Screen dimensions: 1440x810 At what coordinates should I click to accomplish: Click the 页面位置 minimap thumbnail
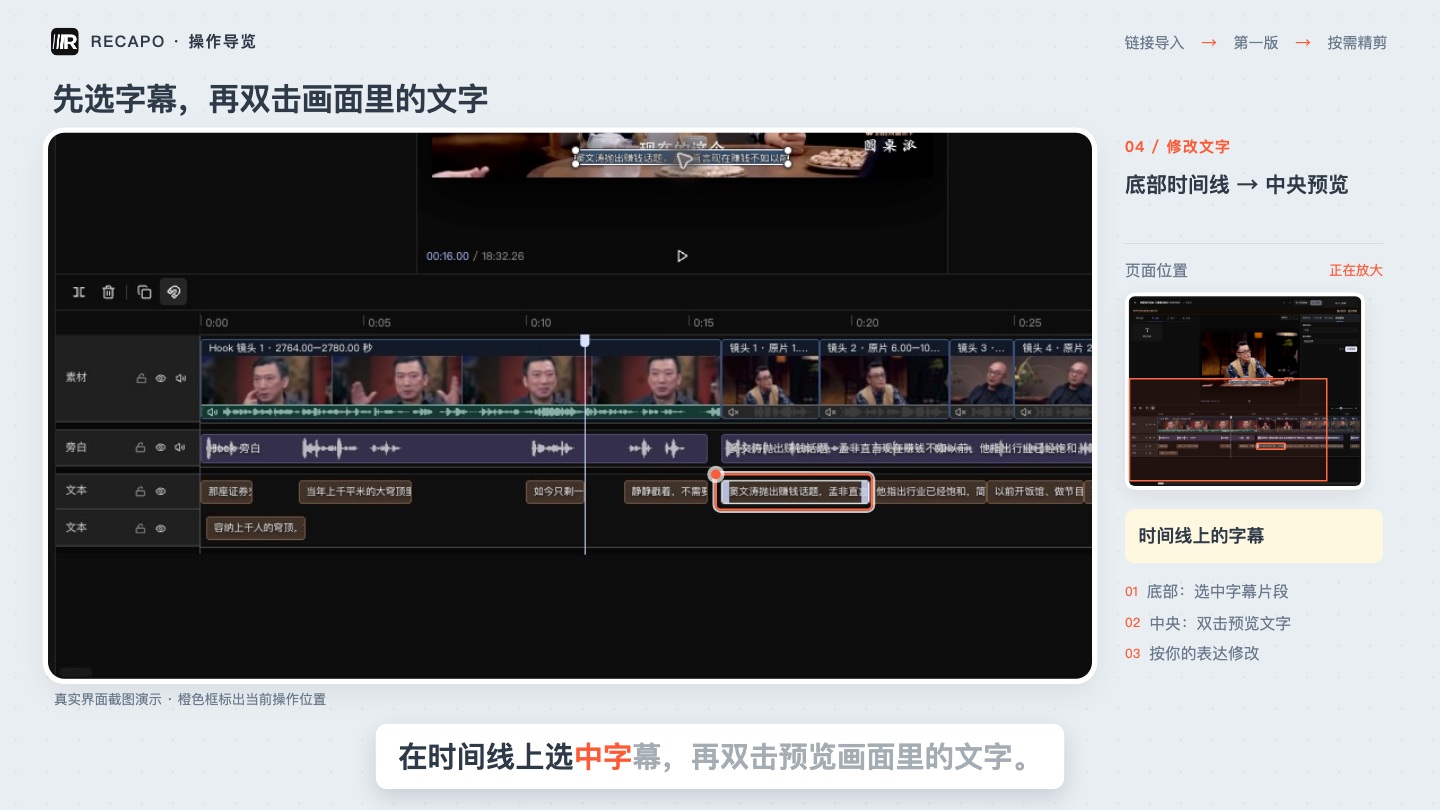click(1245, 391)
